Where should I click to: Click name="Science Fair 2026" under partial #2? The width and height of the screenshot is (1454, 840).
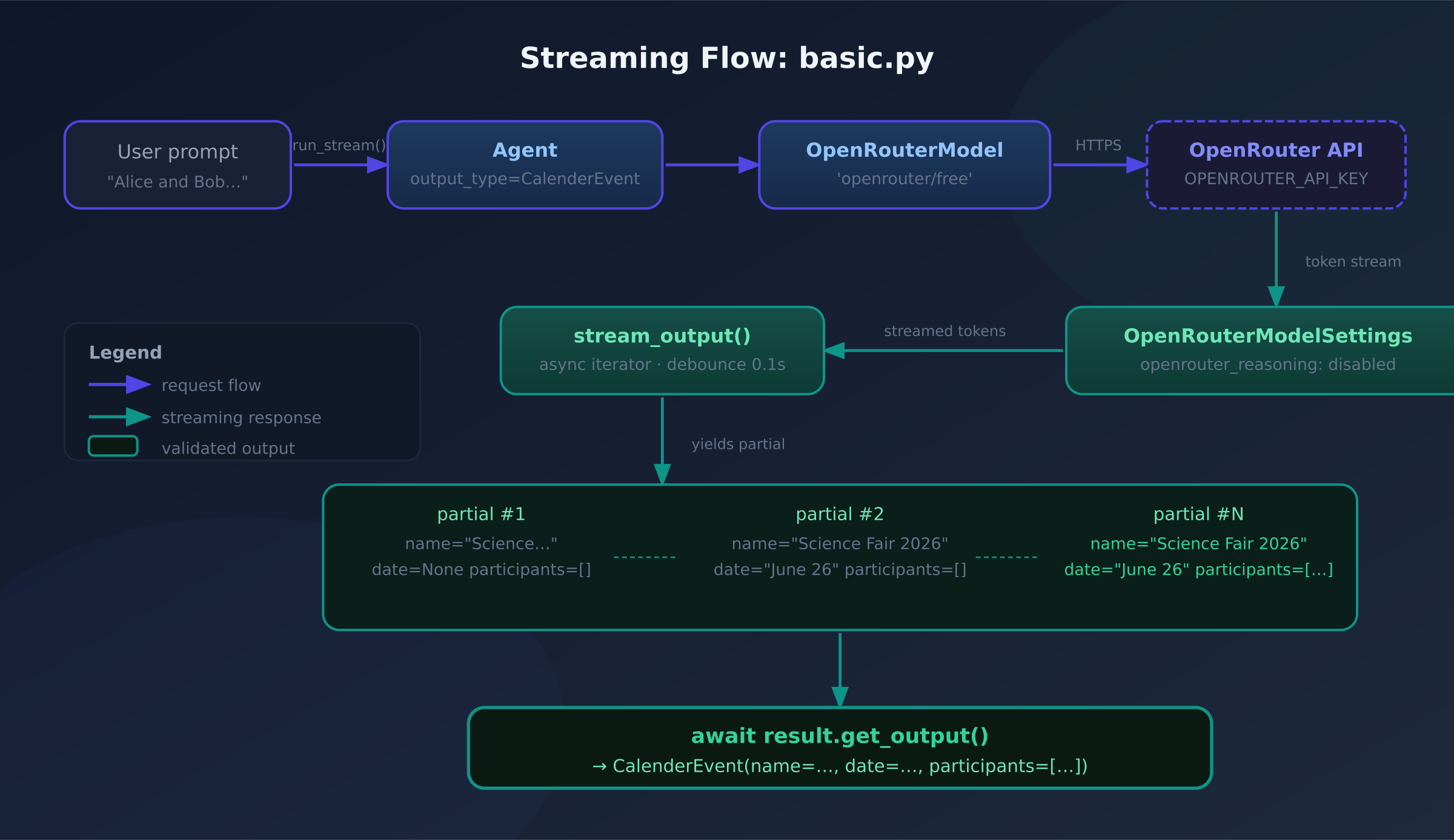click(x=840, y=544)
